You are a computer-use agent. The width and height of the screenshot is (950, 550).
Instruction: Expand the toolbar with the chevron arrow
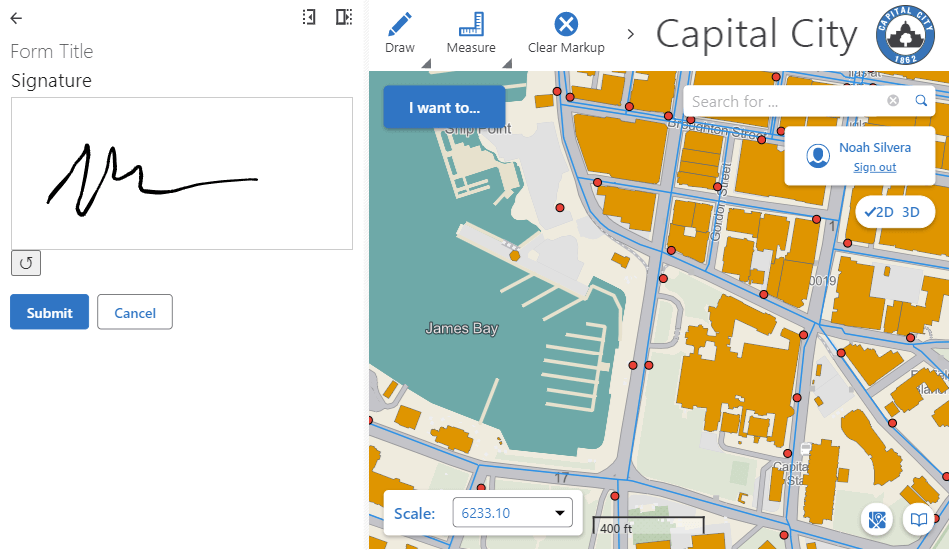[x=630, y=34]
